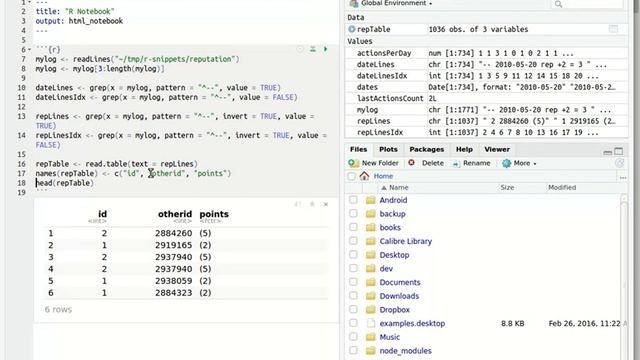Open the More dropdown arrow
640x360 pixels.
pos(535,164)
